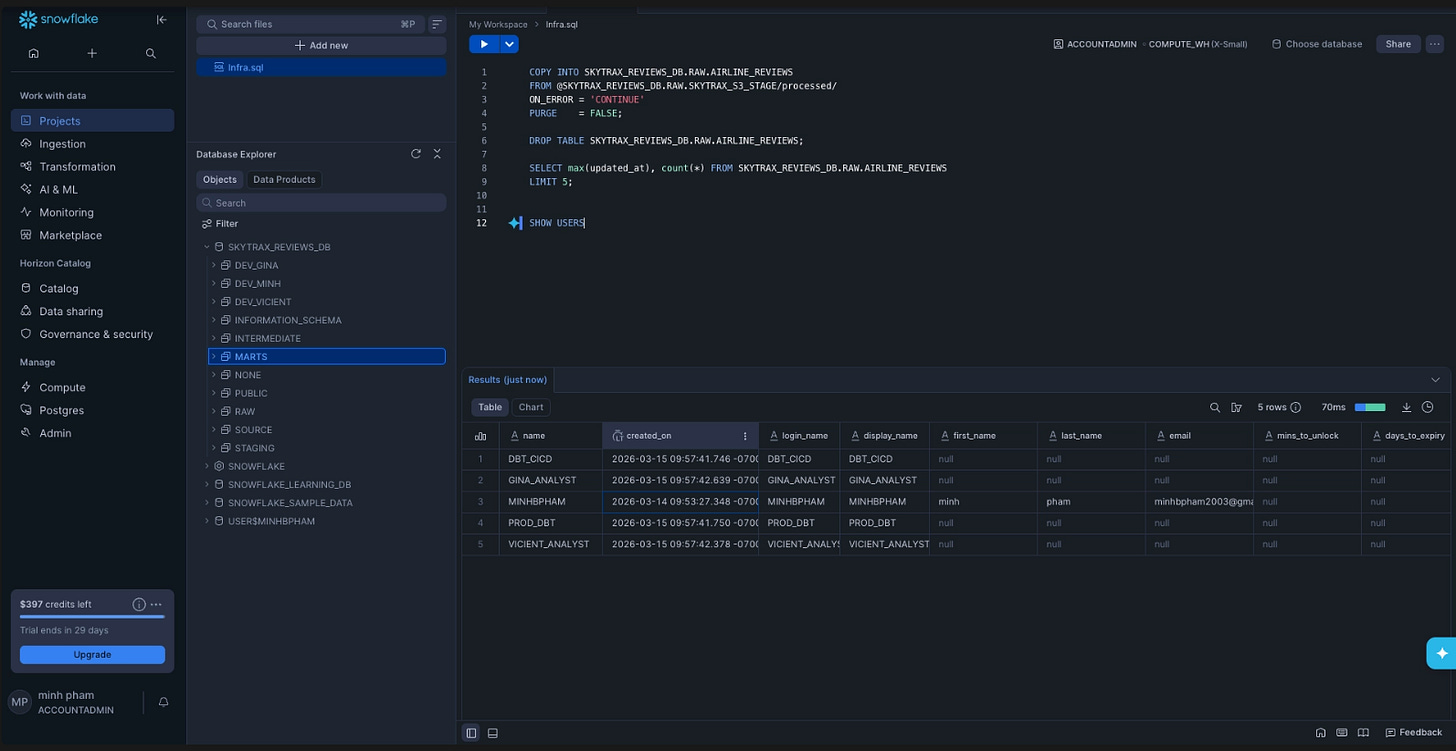Select the Objects tab

[x=219, y=180]
